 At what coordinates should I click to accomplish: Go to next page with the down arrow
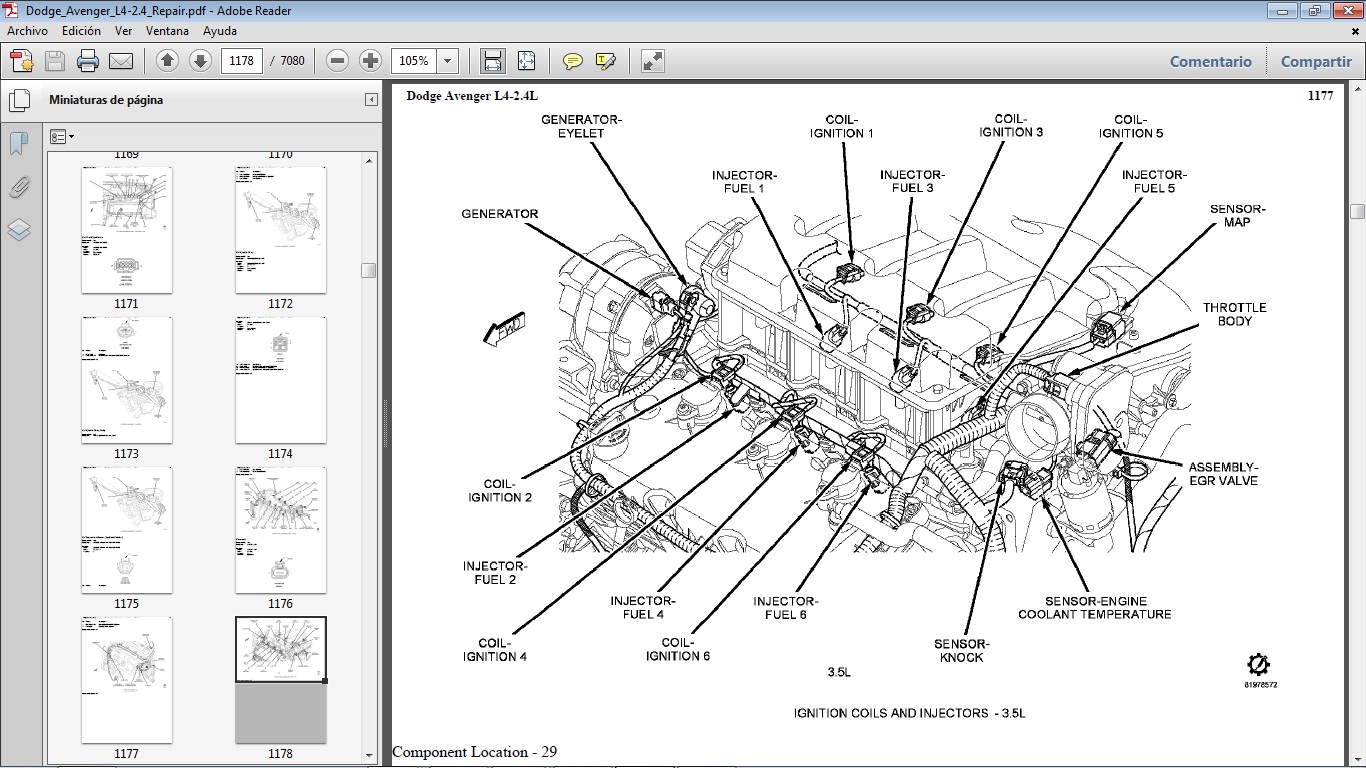(200, 61)
